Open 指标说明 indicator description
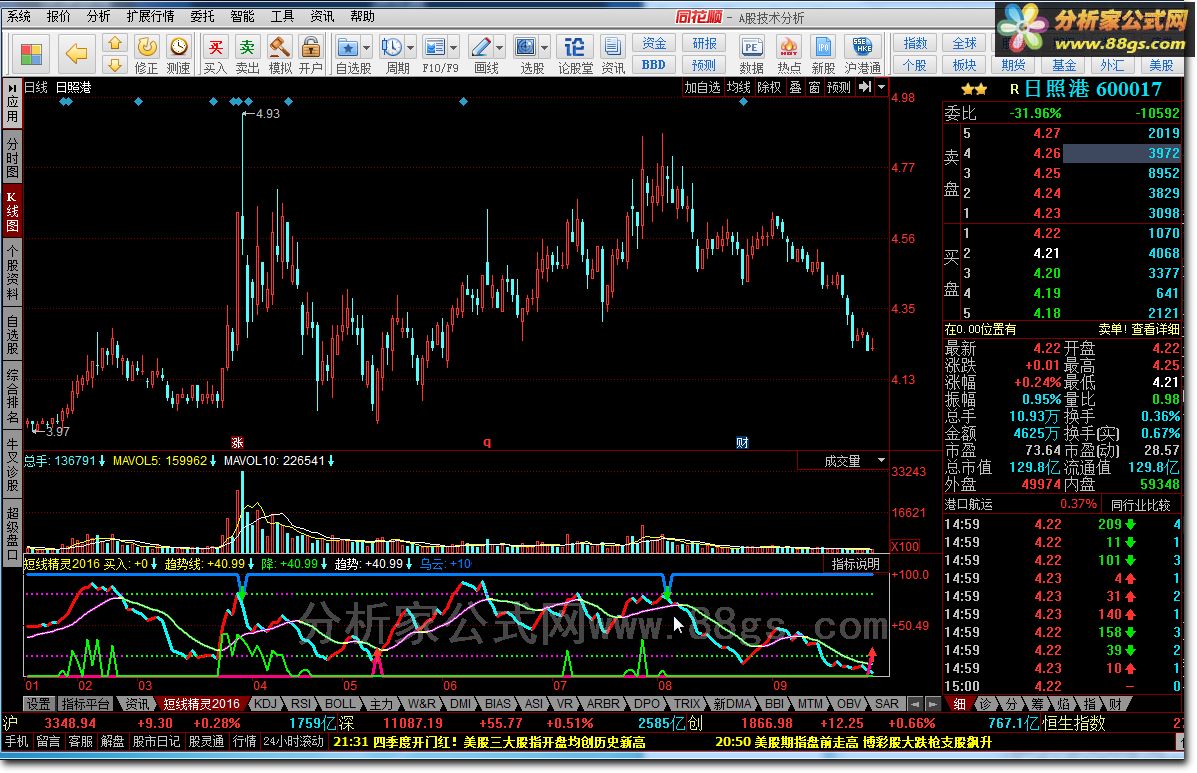This screenshot has height=773, width=1197. click(x=856, y=564)
